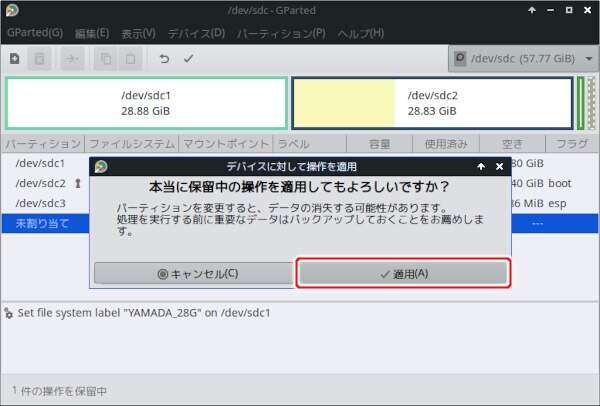This screenshot has height=406, width=600.
Task: Click the paste partition toolbar icon
Action: coord(130,59)
